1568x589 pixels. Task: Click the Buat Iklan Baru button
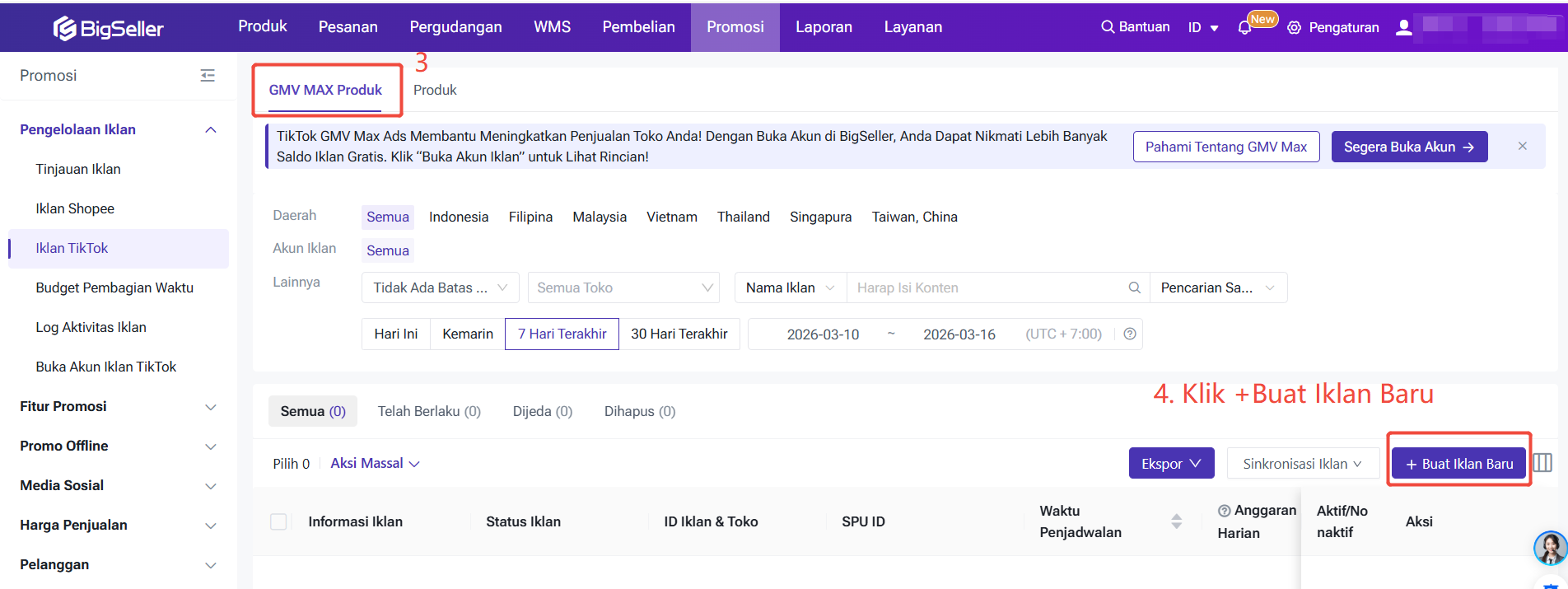pyautogui.click(x=1458, y=464)
